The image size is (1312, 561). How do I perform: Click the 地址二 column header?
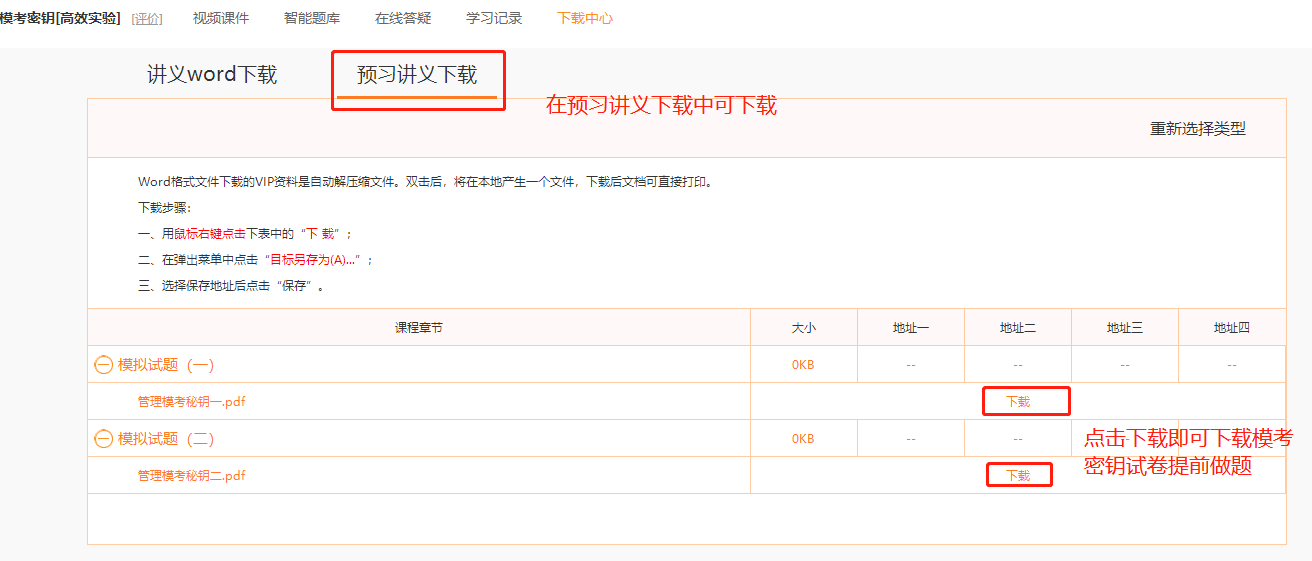click(x=1017, y=328)
